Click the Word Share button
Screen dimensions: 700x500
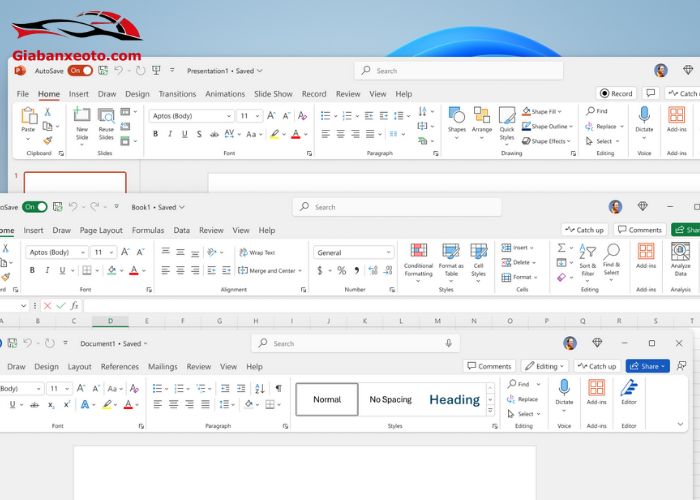click(647, 366)
